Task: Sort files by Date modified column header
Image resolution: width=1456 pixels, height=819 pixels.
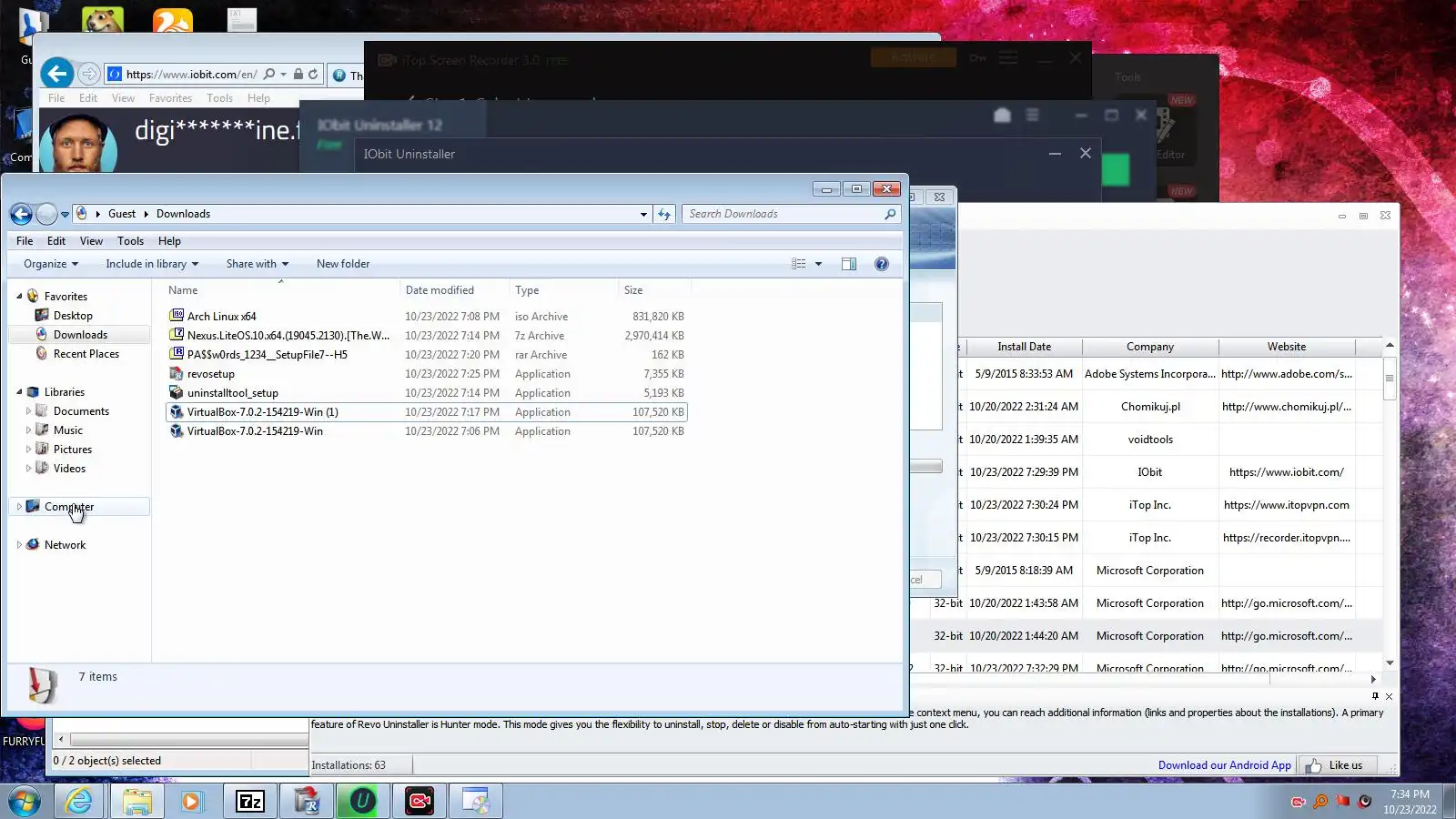Action: pyautogui.click(x=453, y=290)
